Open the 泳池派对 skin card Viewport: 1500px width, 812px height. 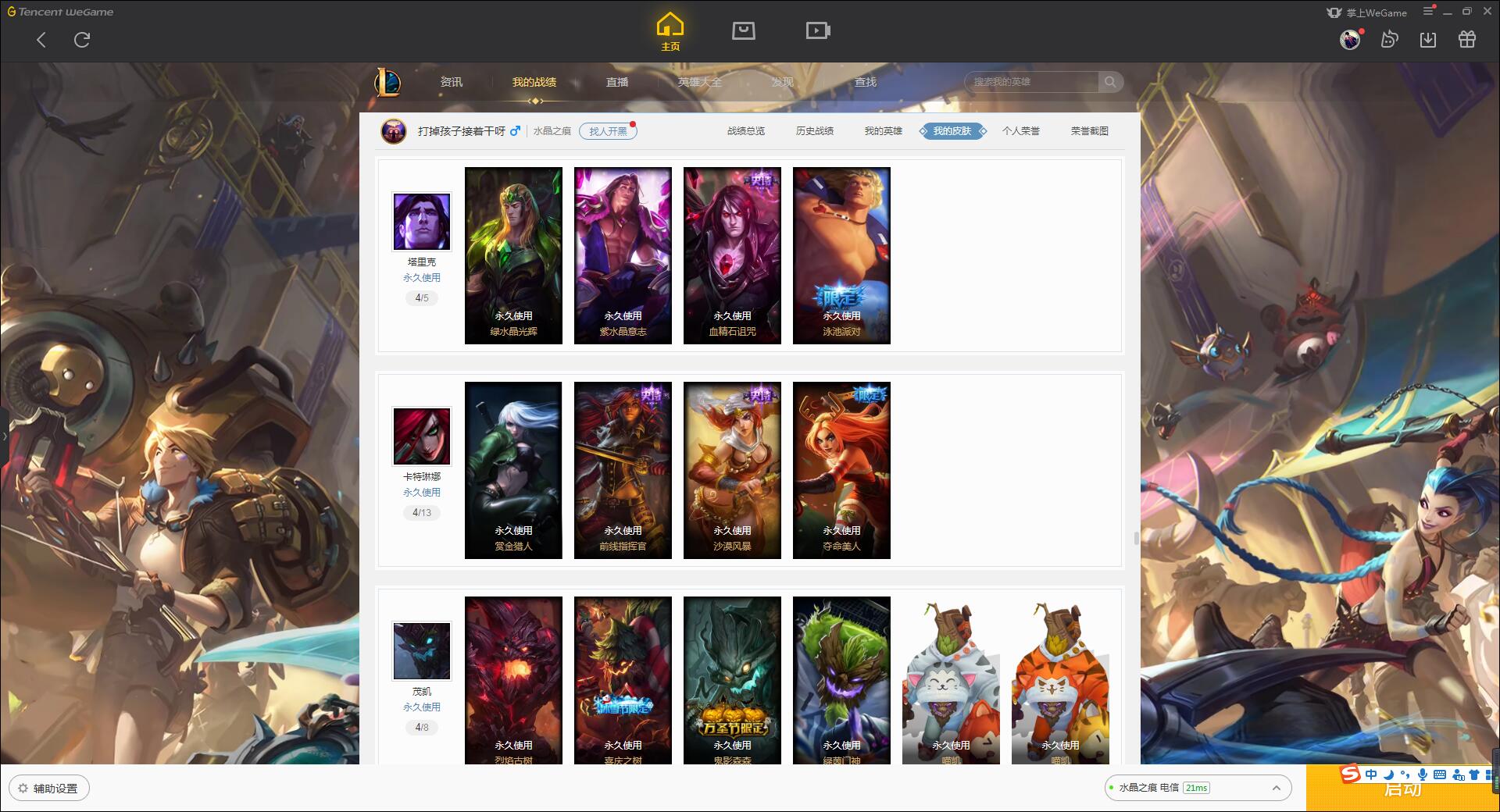tap(841, 255)
